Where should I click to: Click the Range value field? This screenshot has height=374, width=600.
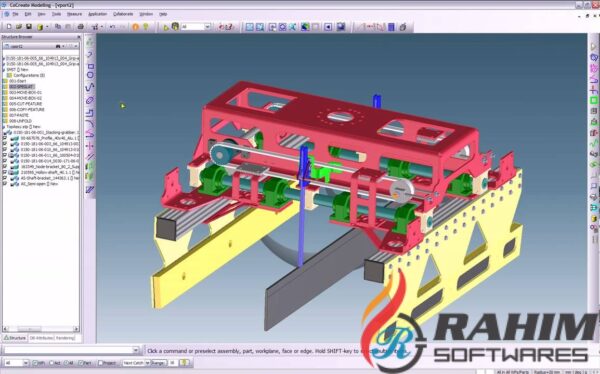[173, 363]
